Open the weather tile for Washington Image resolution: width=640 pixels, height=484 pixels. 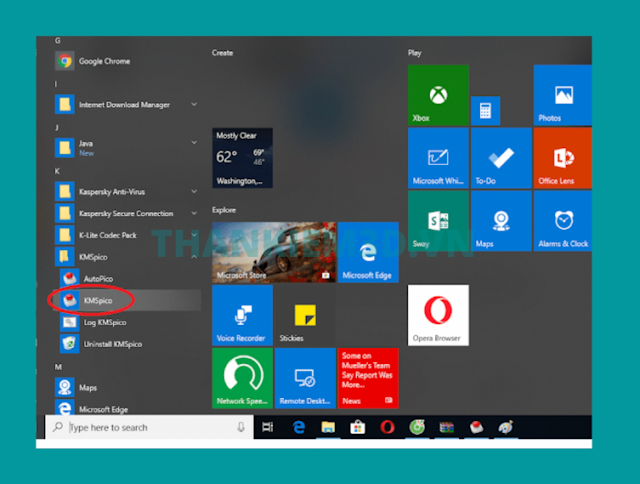(242, 158)
